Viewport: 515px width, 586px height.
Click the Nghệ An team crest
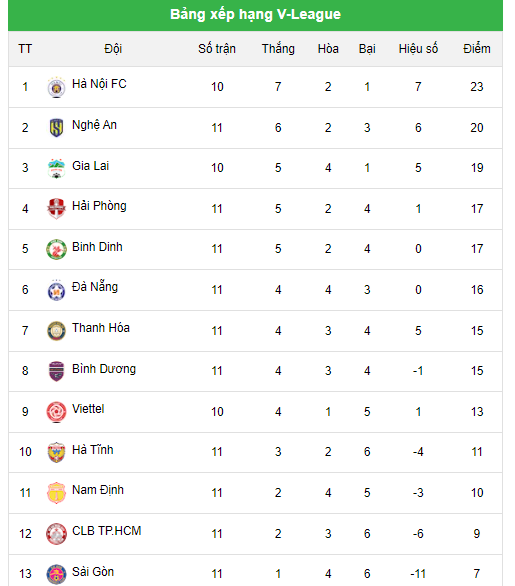click(56, 128)
